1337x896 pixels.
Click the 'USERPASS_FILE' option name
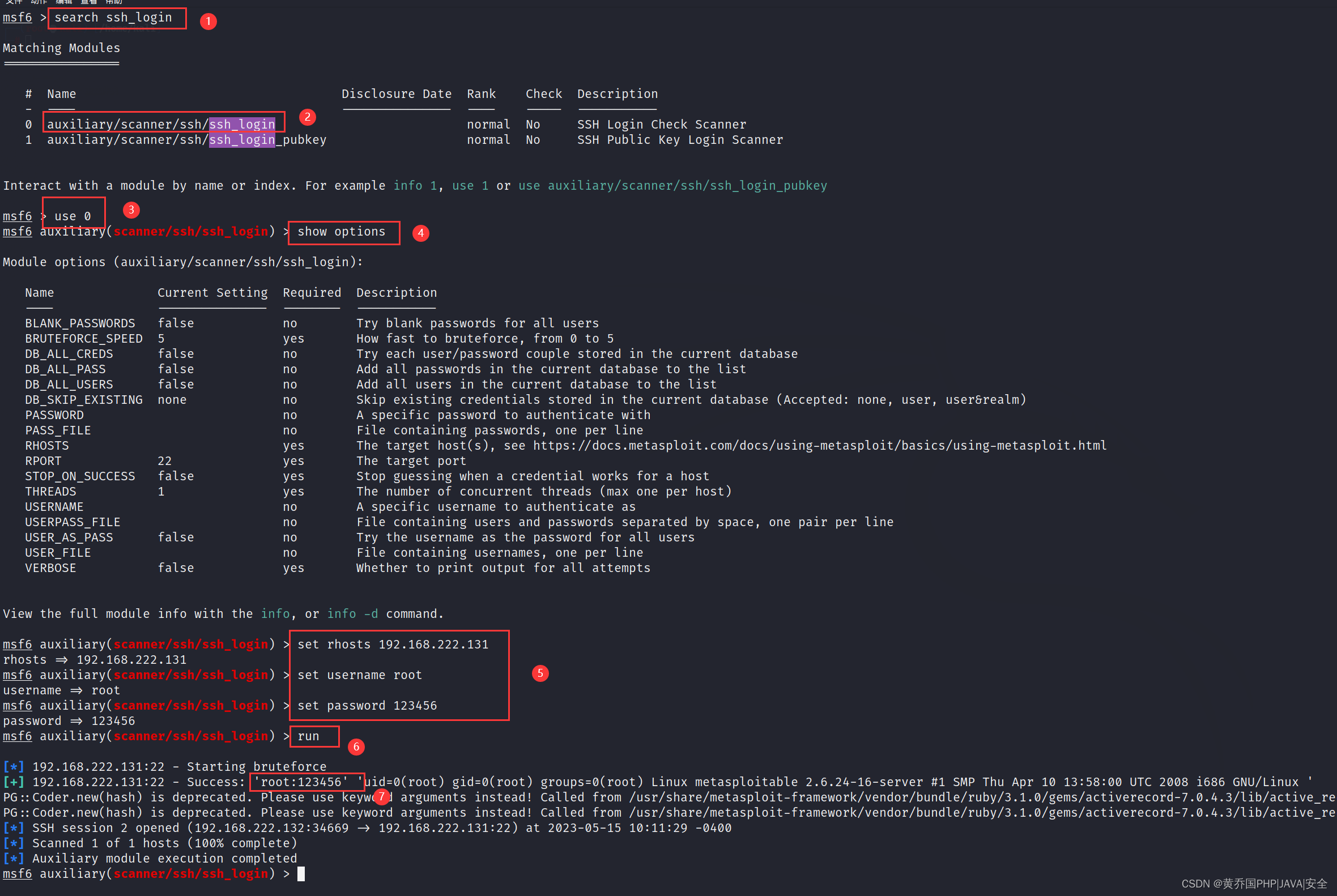tap(73, 522)
